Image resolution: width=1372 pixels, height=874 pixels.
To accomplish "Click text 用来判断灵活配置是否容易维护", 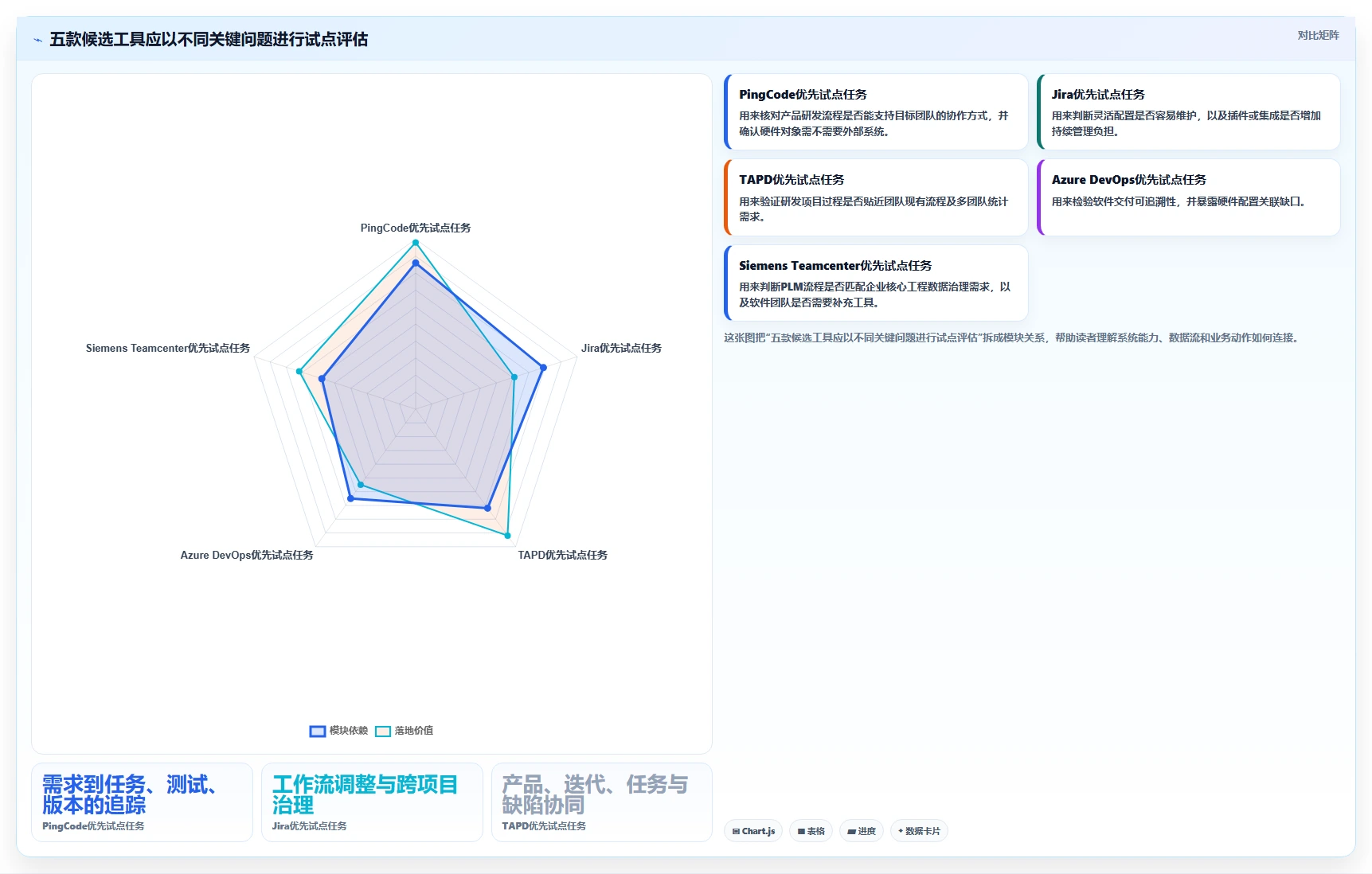I will [x=1124, y=115].
